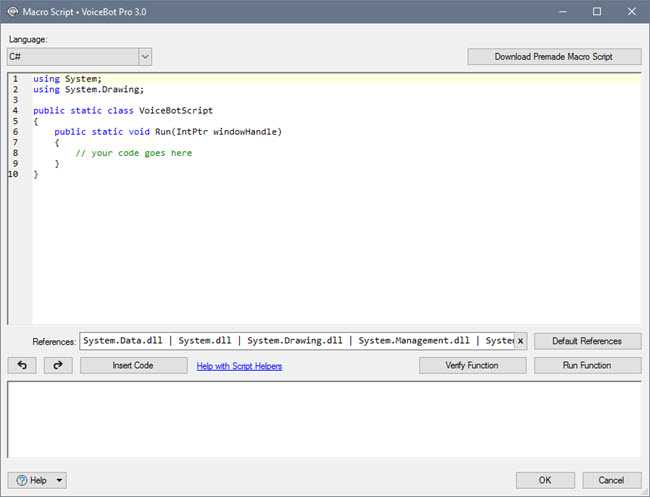
Task: Click the Default References button
Action: [x=587, y=341]
